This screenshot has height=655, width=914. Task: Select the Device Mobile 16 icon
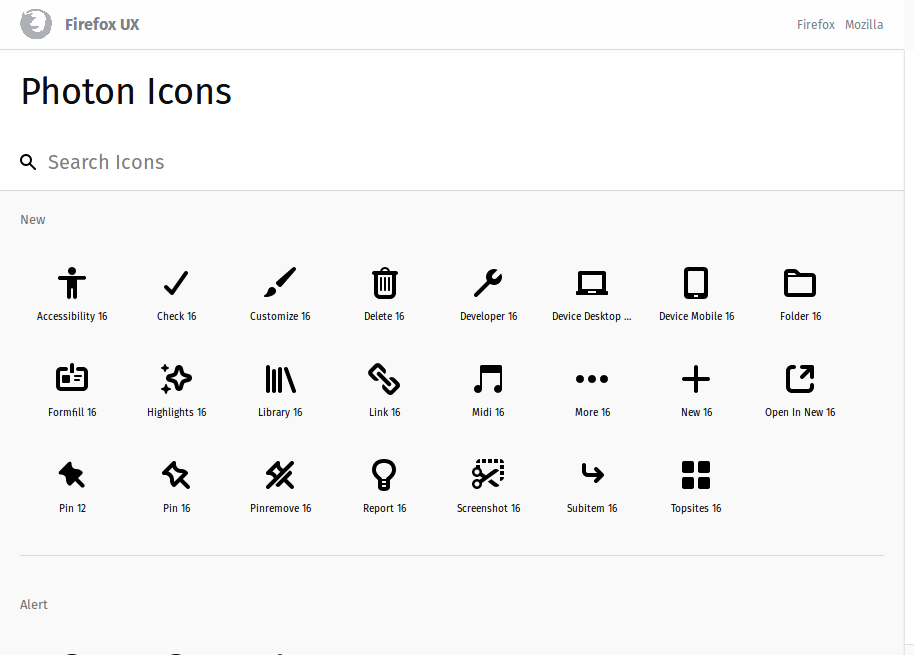696,283
